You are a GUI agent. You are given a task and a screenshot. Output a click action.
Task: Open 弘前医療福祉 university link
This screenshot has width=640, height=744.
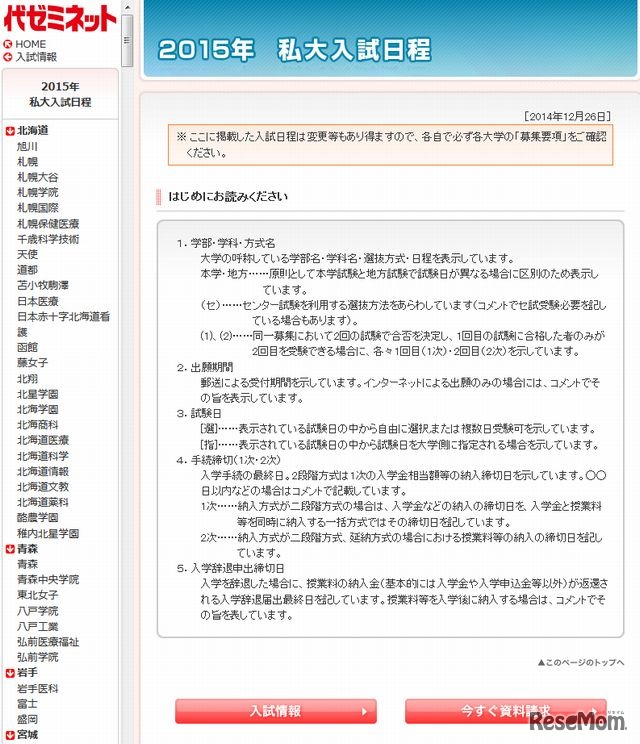(x=48, y=642)
